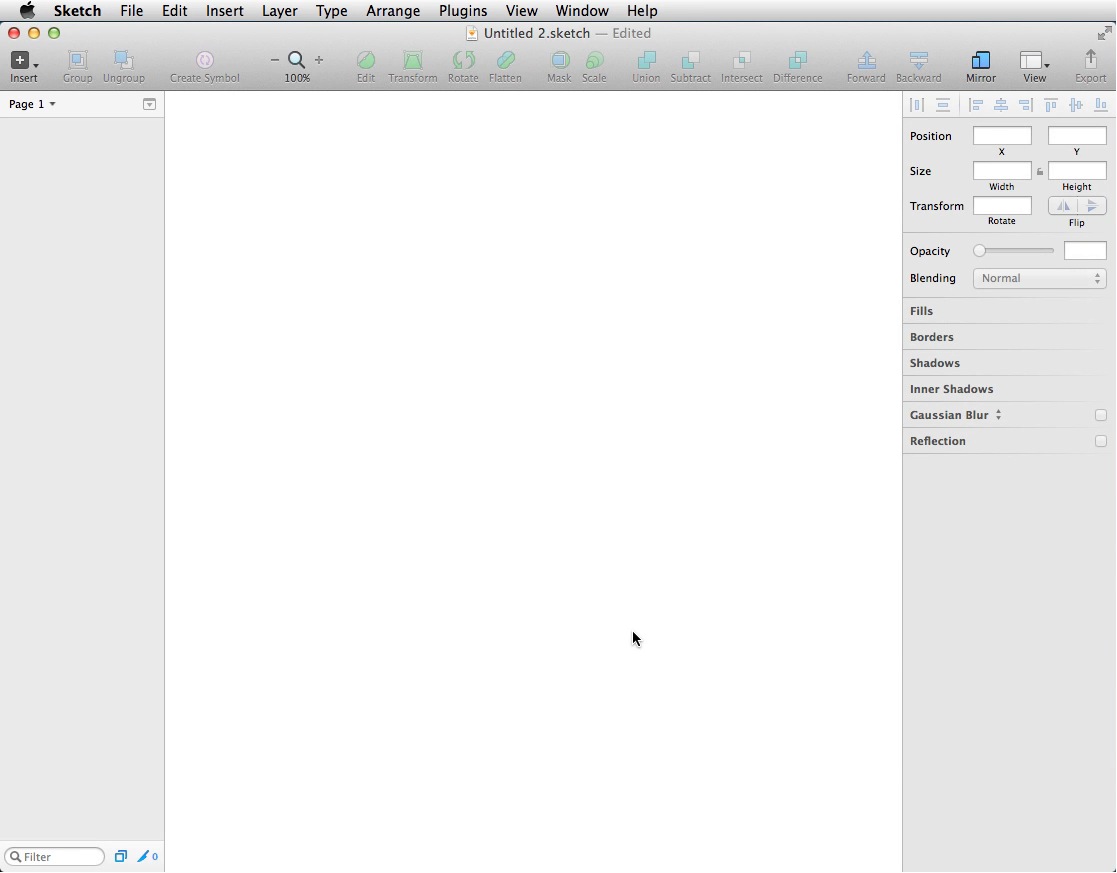Enable the Gaussian Blur checkbox
The height and width of the screenshot is (873, 1117).
point(1100,415)
